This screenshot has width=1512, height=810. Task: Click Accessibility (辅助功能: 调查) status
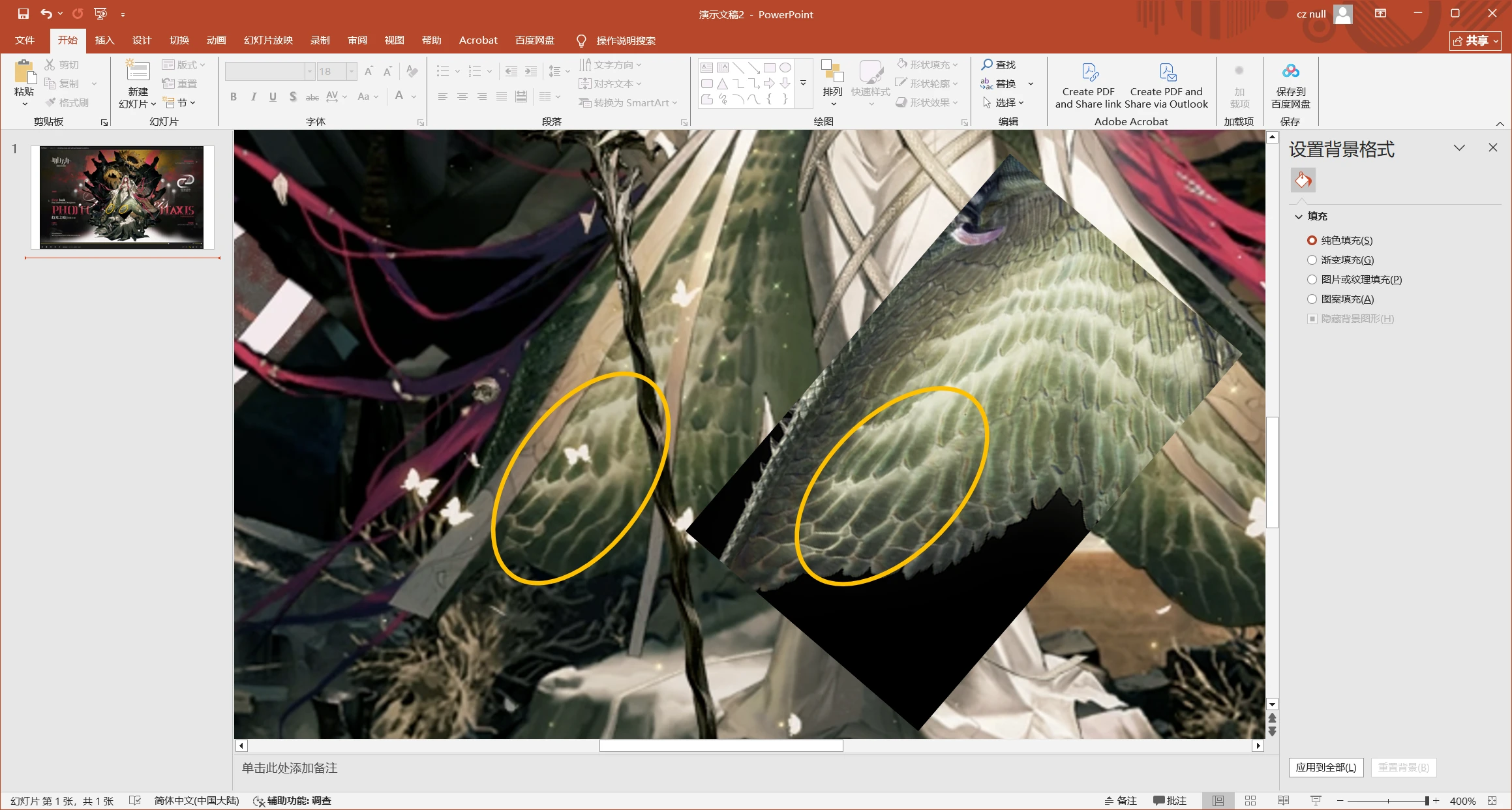292,801
